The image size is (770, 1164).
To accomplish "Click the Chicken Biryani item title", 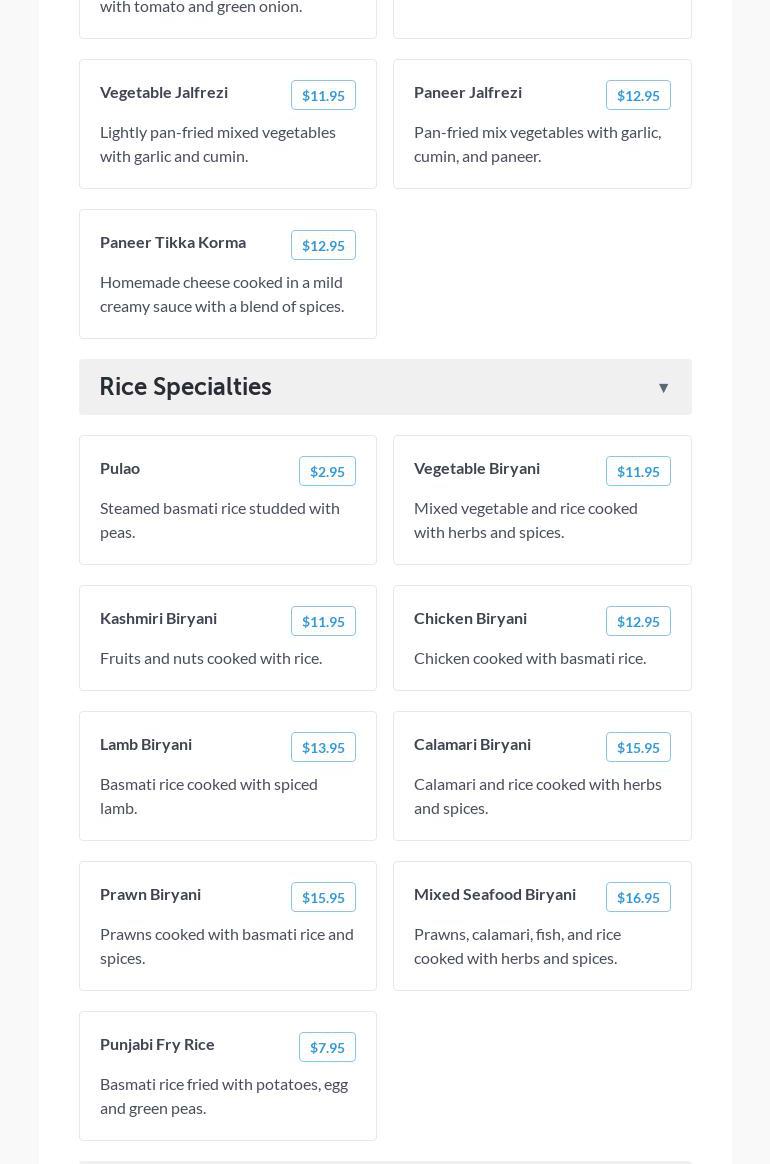I will tap(470, 618).
